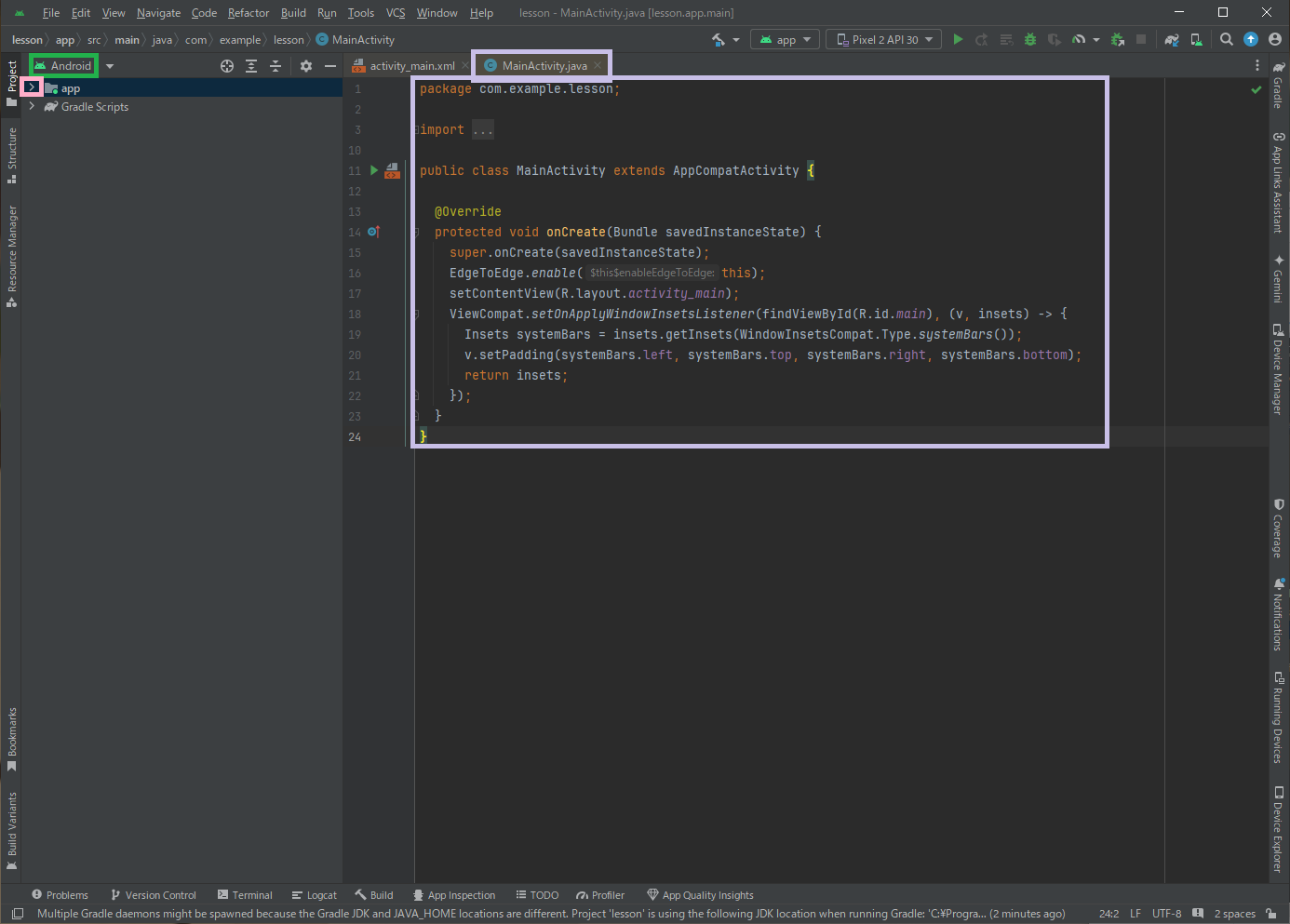
Task: Open the profiler dropdown arrow
Action: tap(1096, 40)
